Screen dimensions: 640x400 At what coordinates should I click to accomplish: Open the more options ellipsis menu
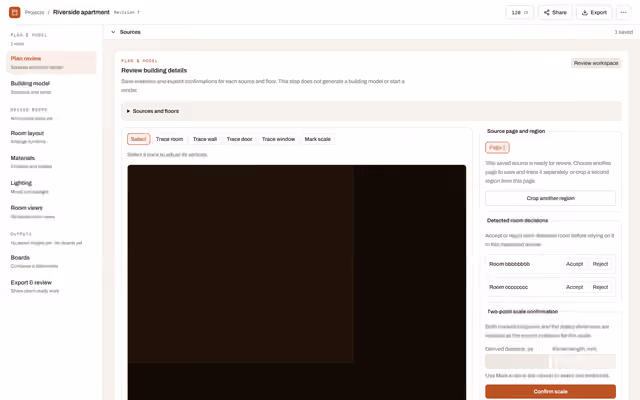623,12
